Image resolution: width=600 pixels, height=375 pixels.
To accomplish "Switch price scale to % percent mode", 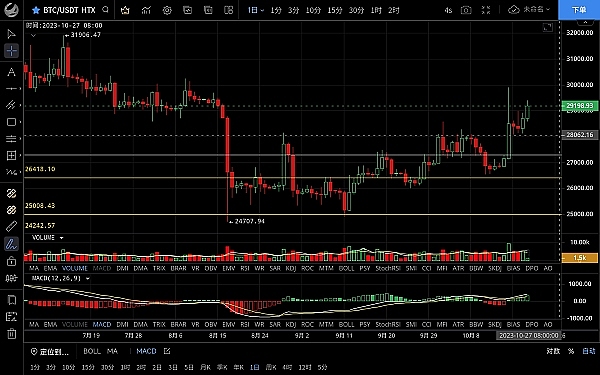I will (571, 351).
